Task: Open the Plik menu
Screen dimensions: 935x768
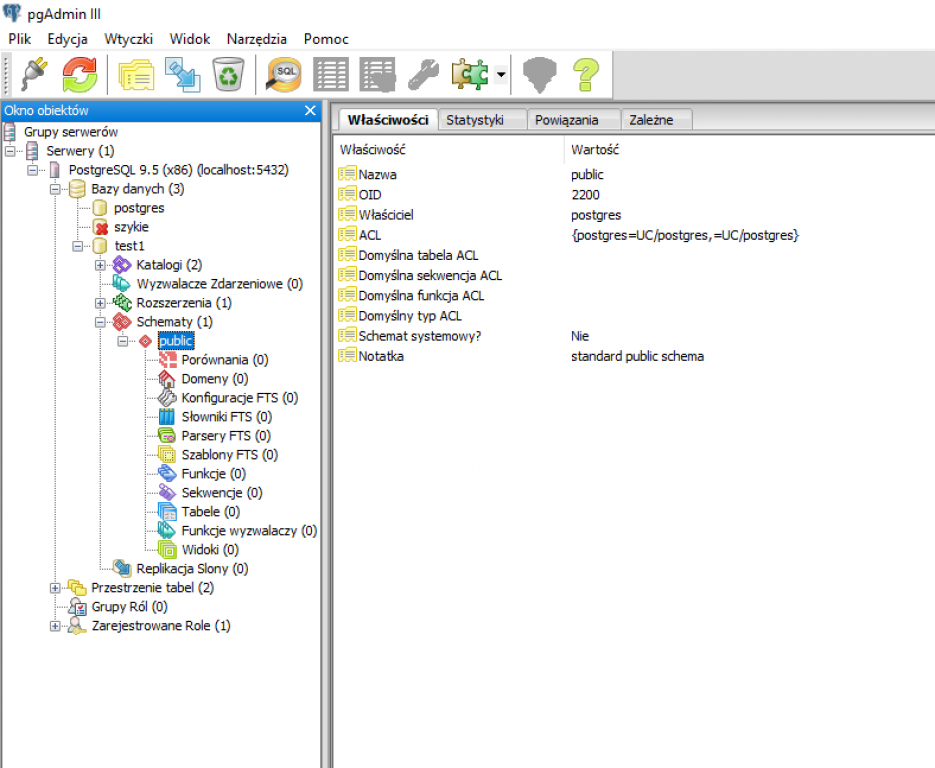Action: [x=19, y=39]
